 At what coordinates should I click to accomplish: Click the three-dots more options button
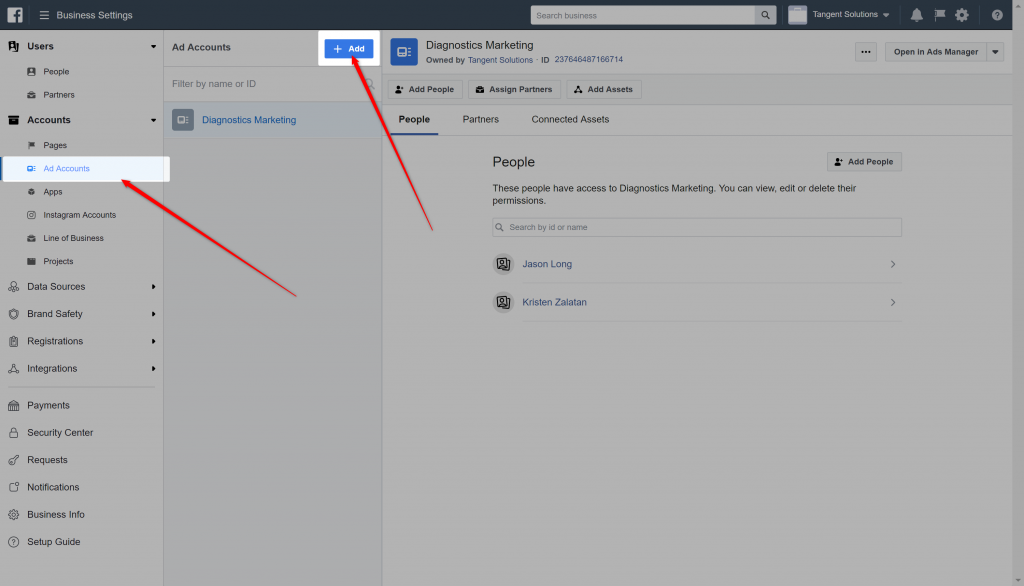(x=865, y=52)
